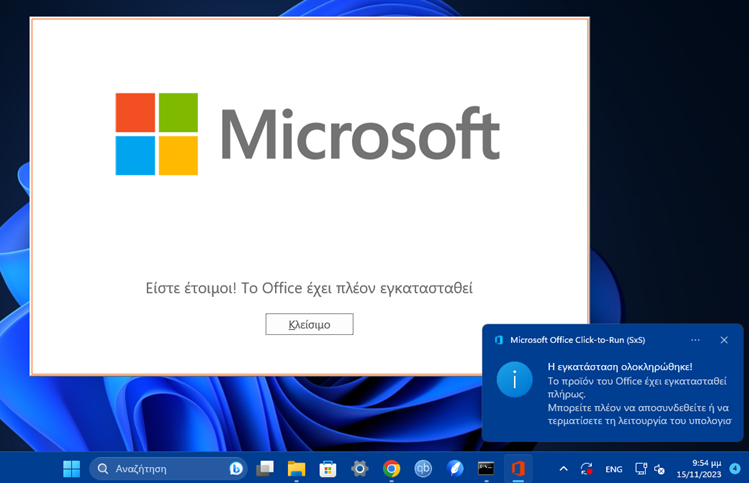Viewport: 749px width, 483px height.
Task: Click 'Η εγκατάσταση ολοκληρώθηκε!' notification heading
Action: (620, 367)
